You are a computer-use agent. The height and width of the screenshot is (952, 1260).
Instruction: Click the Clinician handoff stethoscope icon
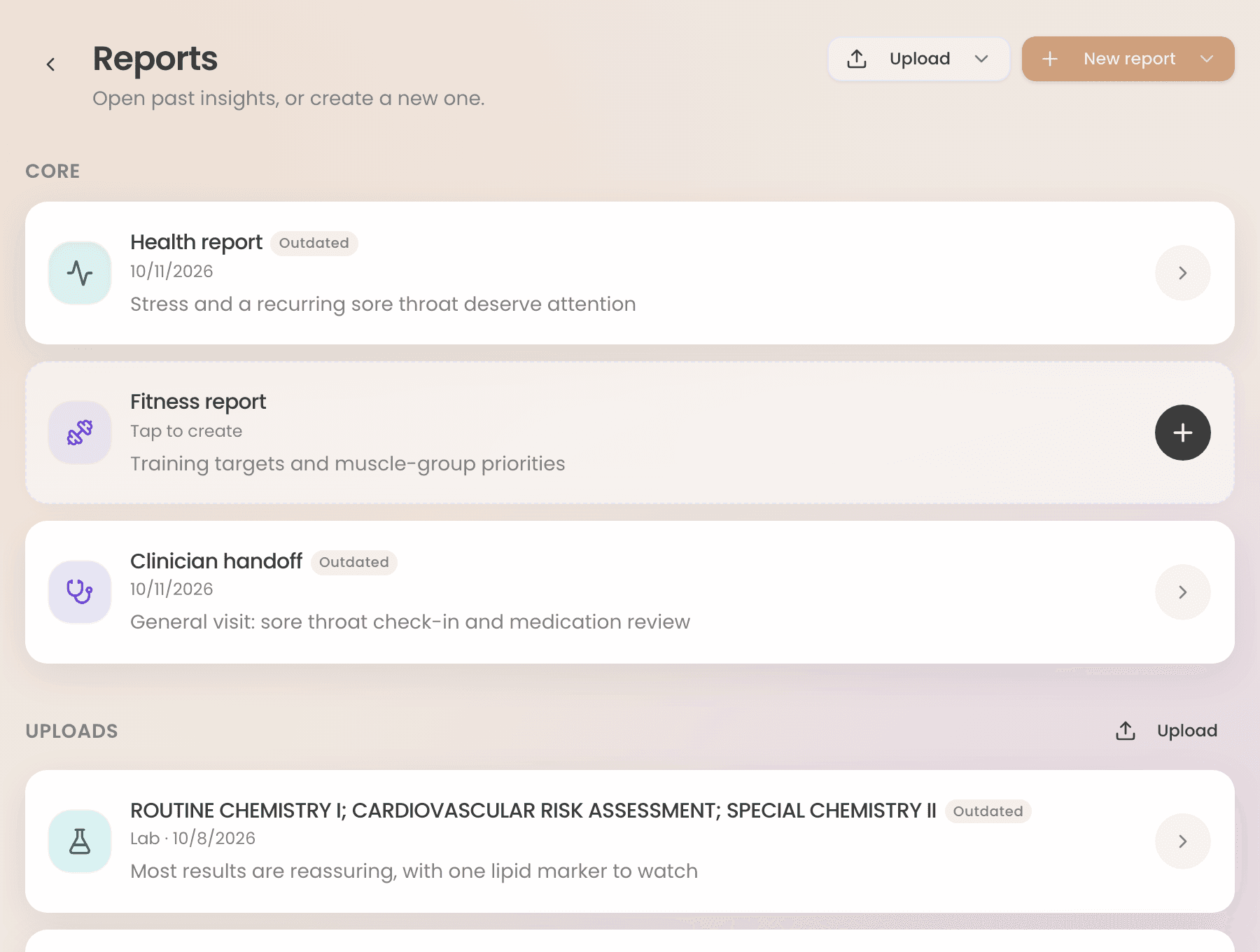click(x=80, y=592)
